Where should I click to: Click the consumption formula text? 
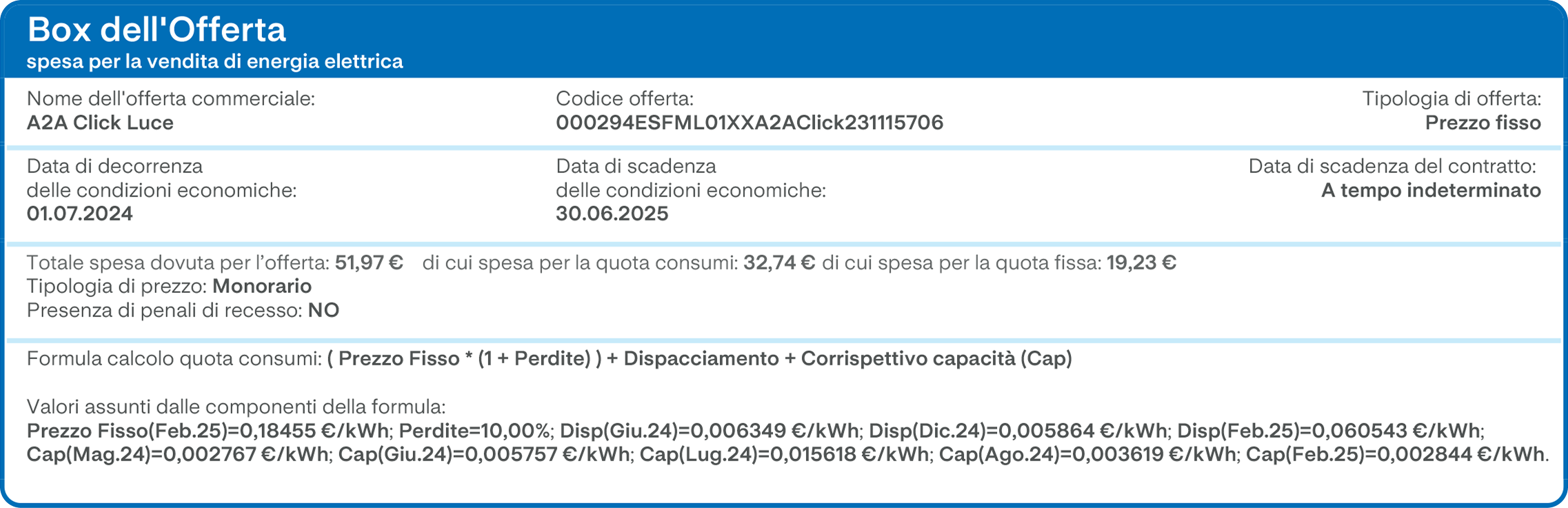pos(699,358)
